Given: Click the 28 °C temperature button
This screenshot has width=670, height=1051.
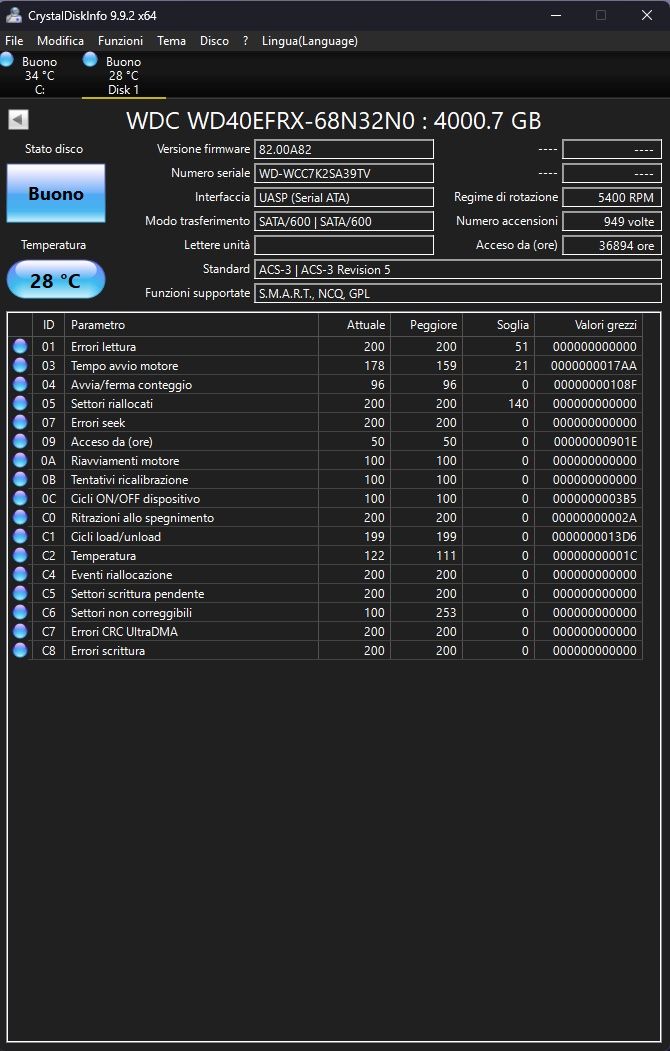Looking at the screenshot, I should tap(56, 280).
